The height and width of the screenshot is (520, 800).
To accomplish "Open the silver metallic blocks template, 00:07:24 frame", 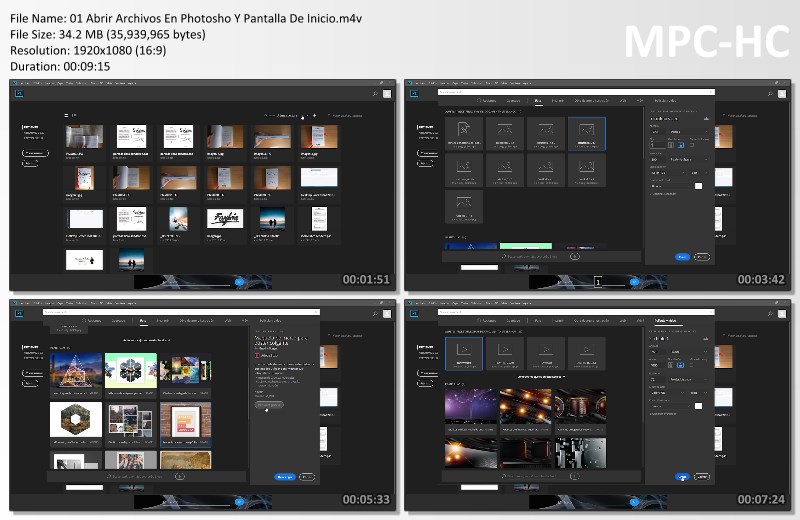I will tap(581, 453).
